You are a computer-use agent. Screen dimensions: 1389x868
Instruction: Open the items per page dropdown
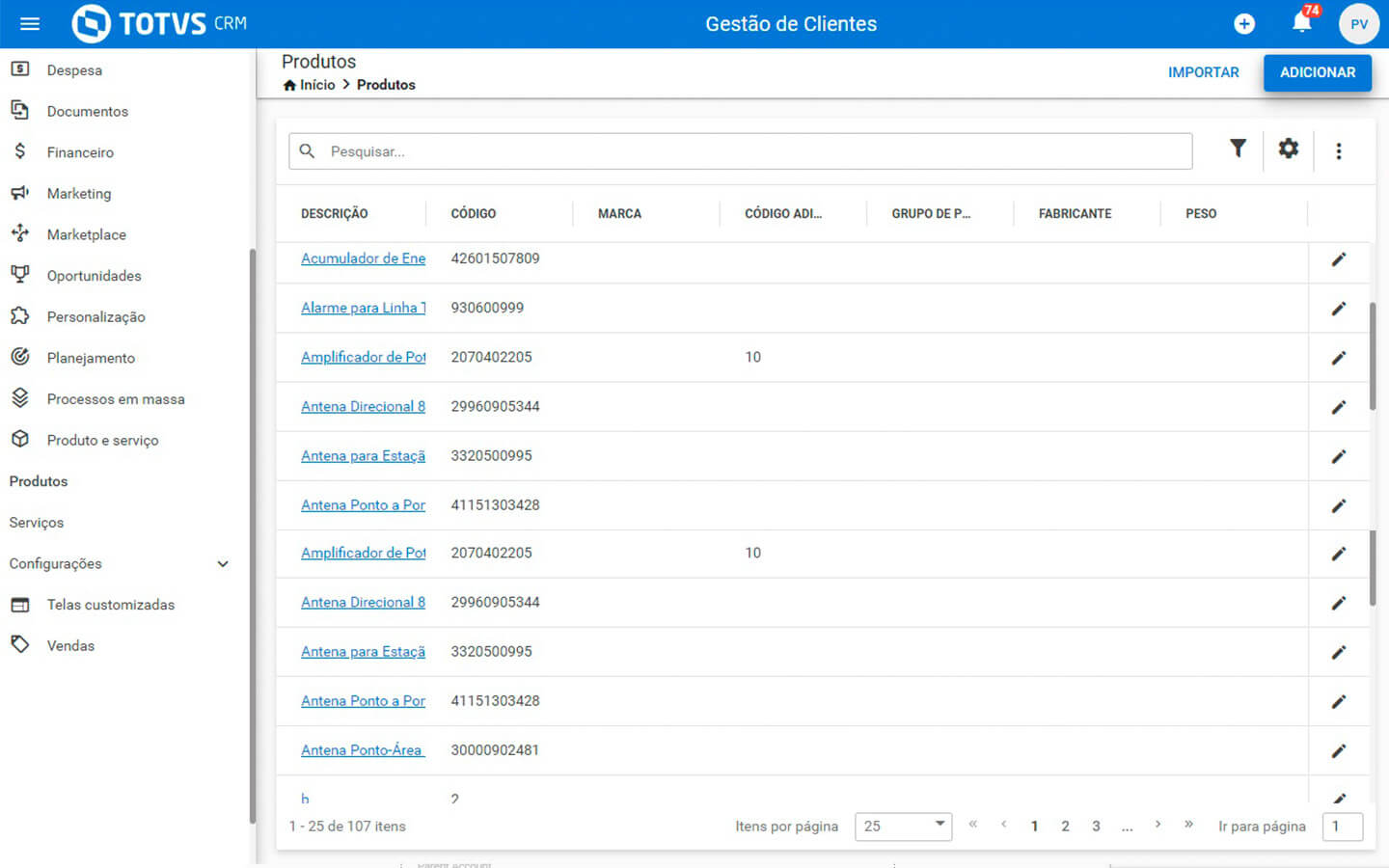903,827
